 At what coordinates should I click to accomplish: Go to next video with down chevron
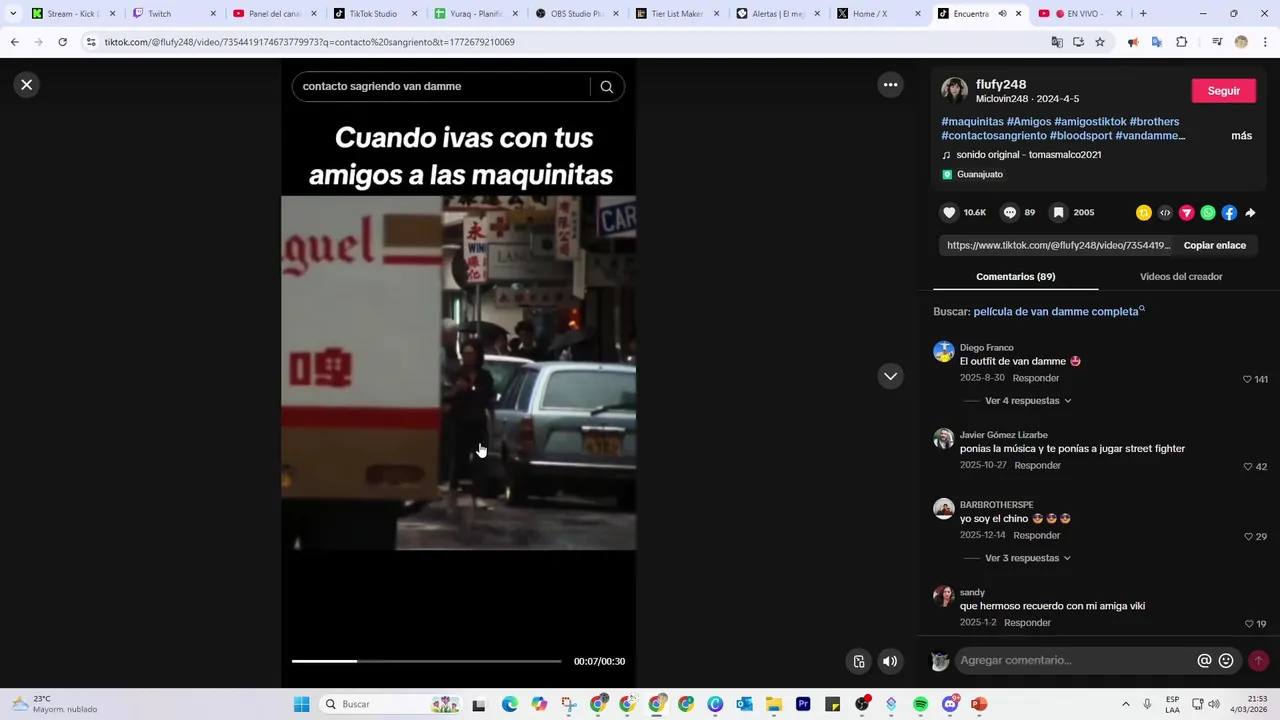tap(890, 376)
